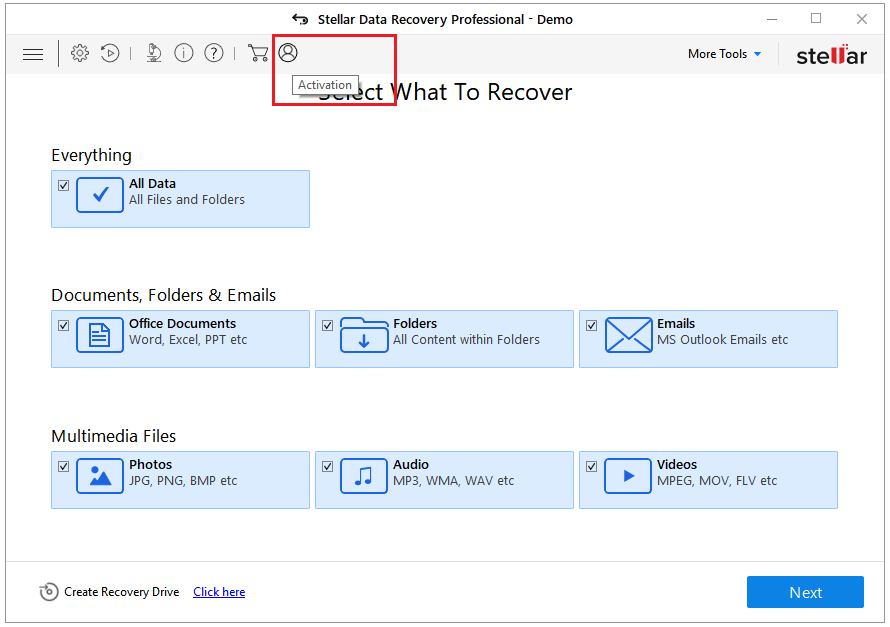
Task: Click the Activation user icon
Action: [288, 53]
